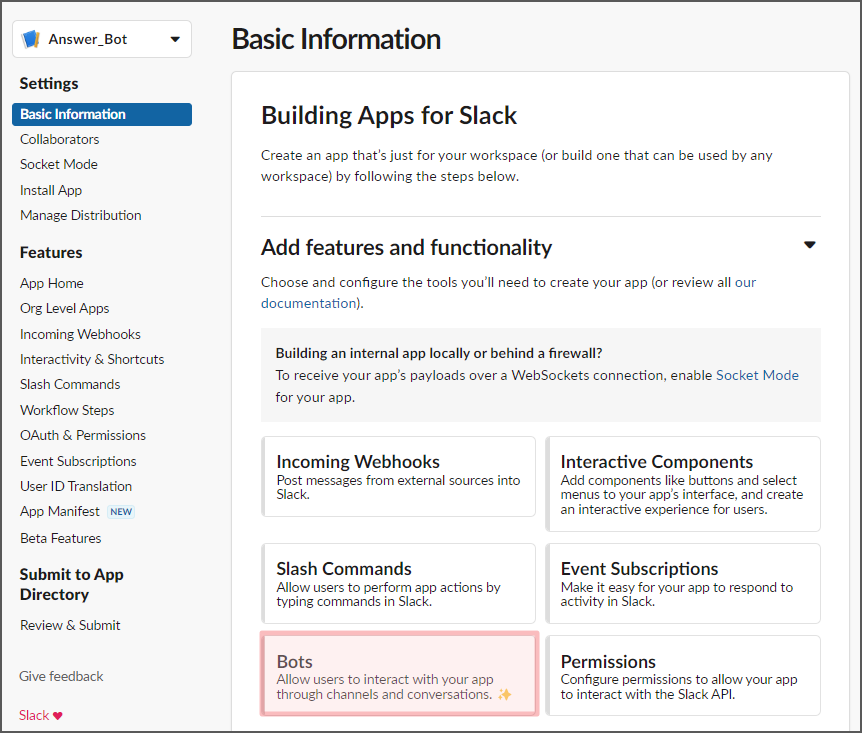Viewport: 862px width, 733px height.
Task: Open Review & Submit page
Action: [x=70, y=625]
